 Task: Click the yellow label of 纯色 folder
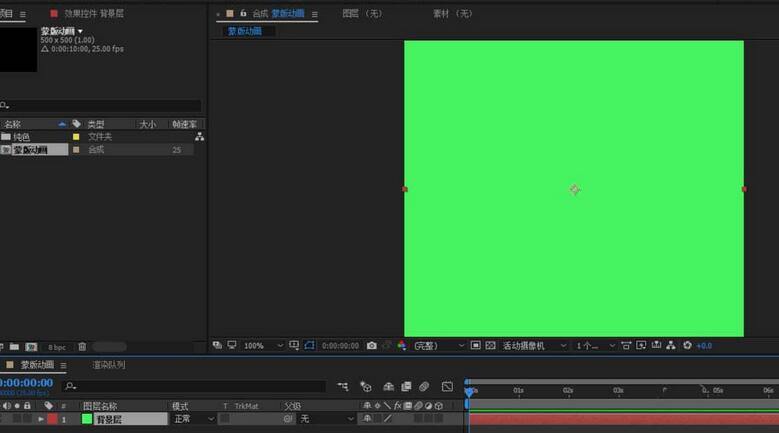click(76, 137)
